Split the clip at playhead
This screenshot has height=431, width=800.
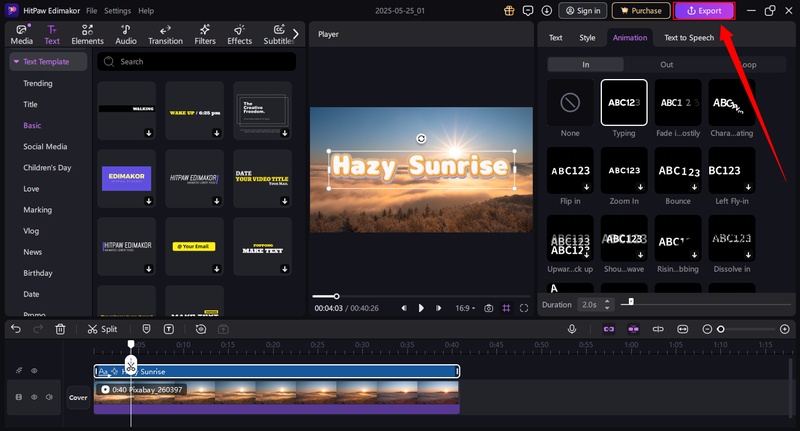tap(102, 329)
